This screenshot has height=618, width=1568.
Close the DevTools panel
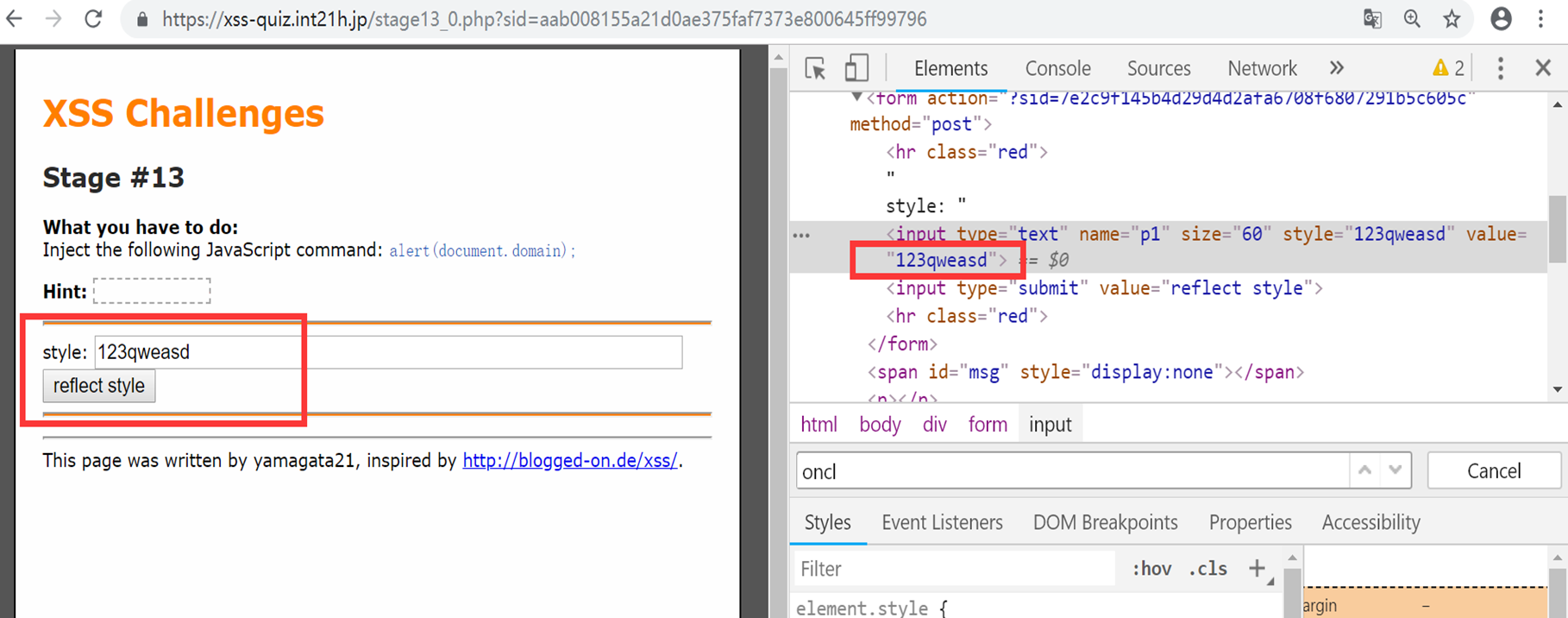[x=1543, y=68]
